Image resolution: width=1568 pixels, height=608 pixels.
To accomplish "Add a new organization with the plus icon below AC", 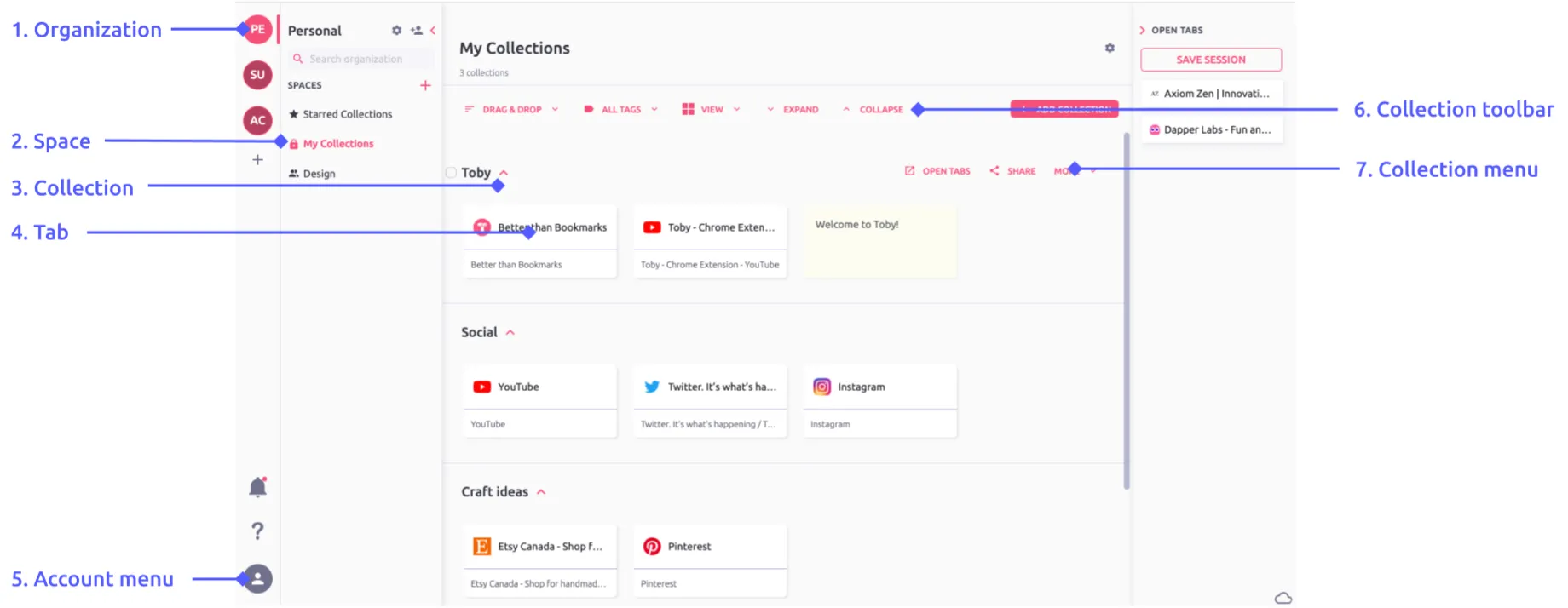I will pyautogui.click(x=257, y=160).
